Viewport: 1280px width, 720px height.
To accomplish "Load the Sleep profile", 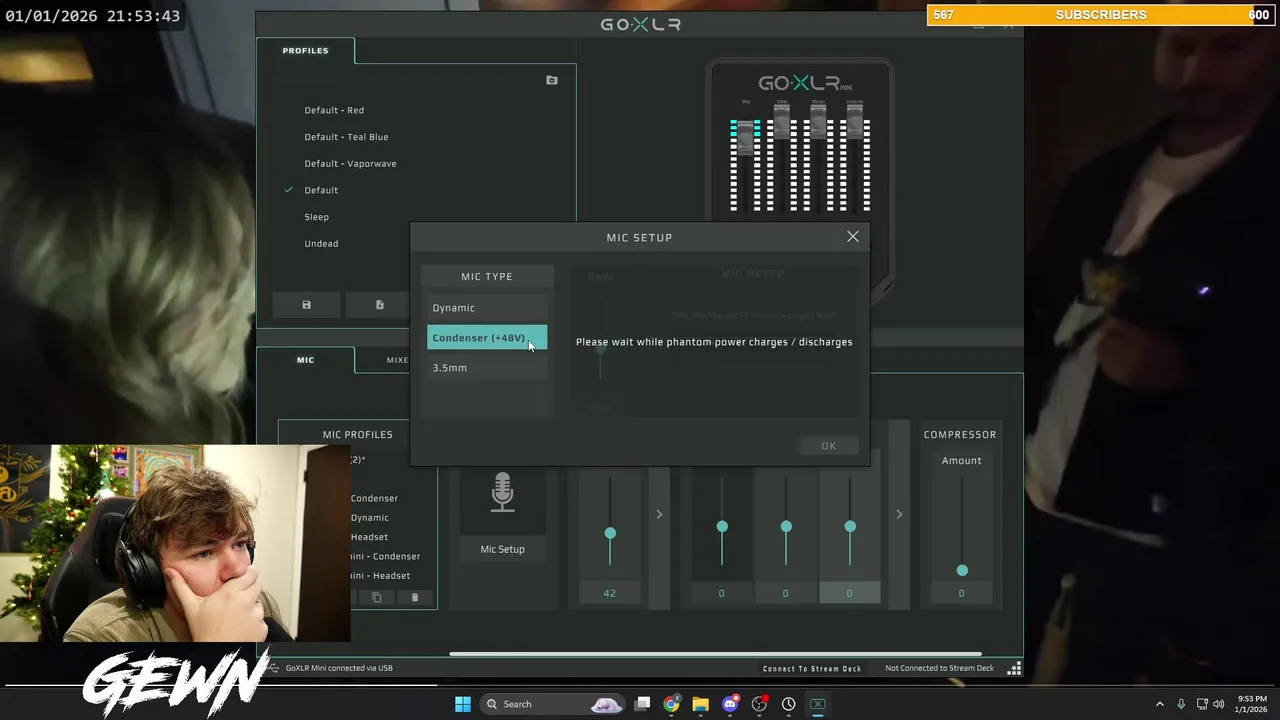I will pyautogui.click(x=316, y=217).
